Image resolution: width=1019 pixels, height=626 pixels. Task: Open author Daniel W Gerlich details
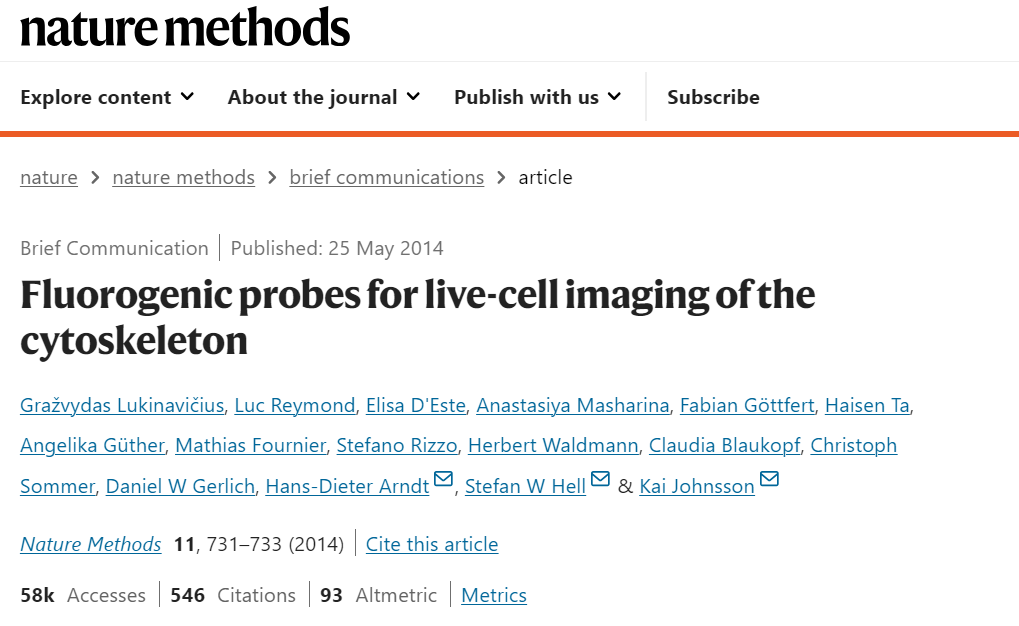click(x=179, y=486)
